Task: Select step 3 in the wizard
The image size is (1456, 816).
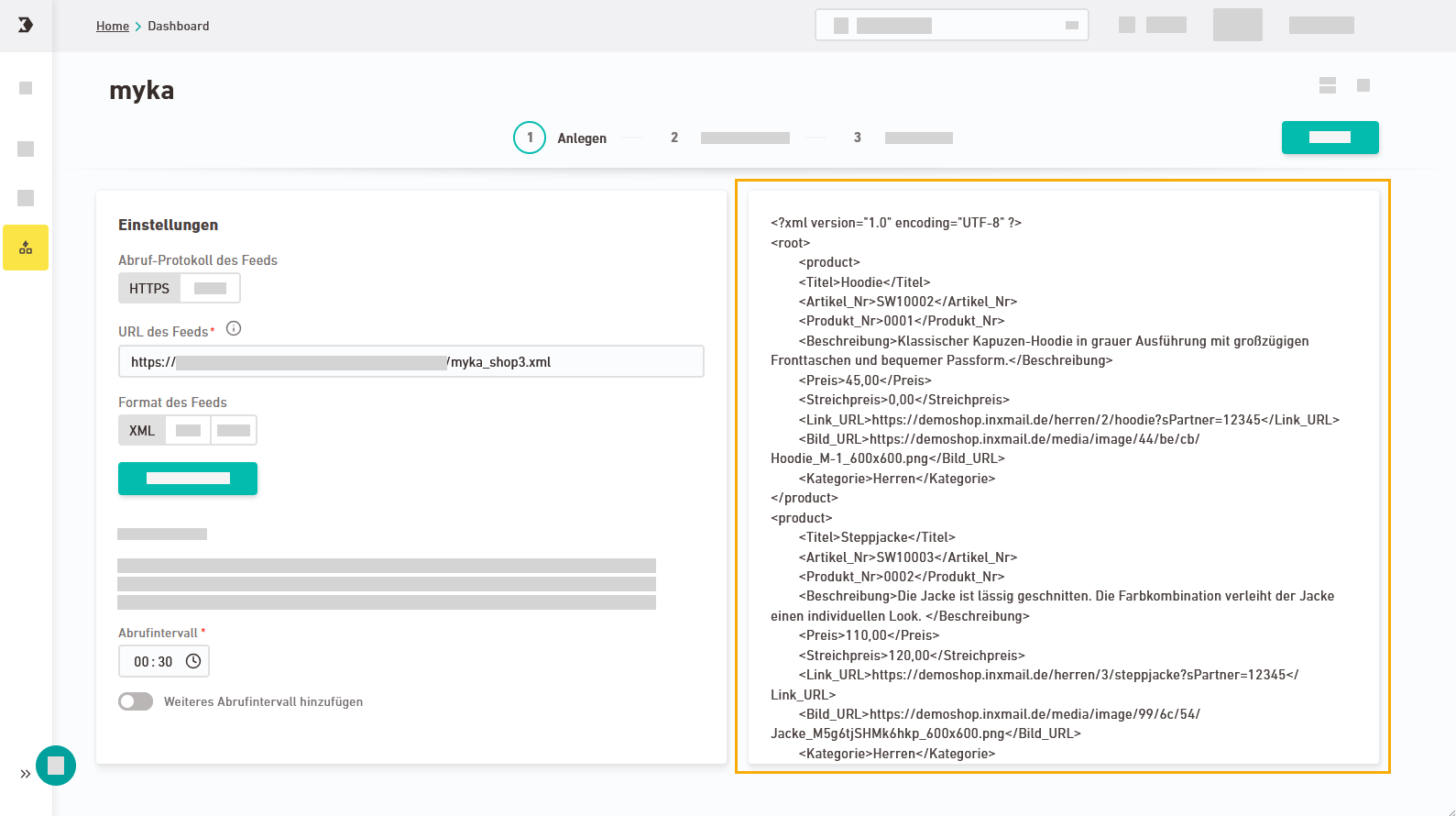Action: 903,138
